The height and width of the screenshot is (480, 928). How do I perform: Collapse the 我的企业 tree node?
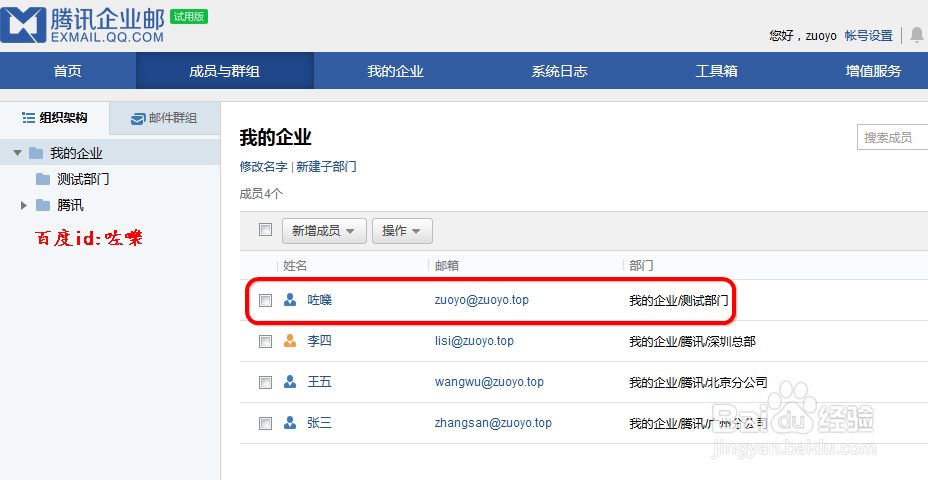[17, 153]
